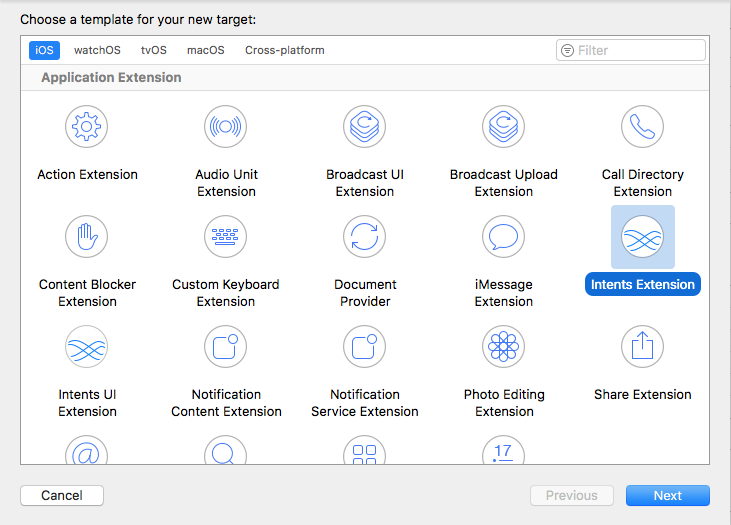The image size is (731, 525).
Task: Pick the Broadcast Upload Extension icon
Action: [x=504, y=127]
